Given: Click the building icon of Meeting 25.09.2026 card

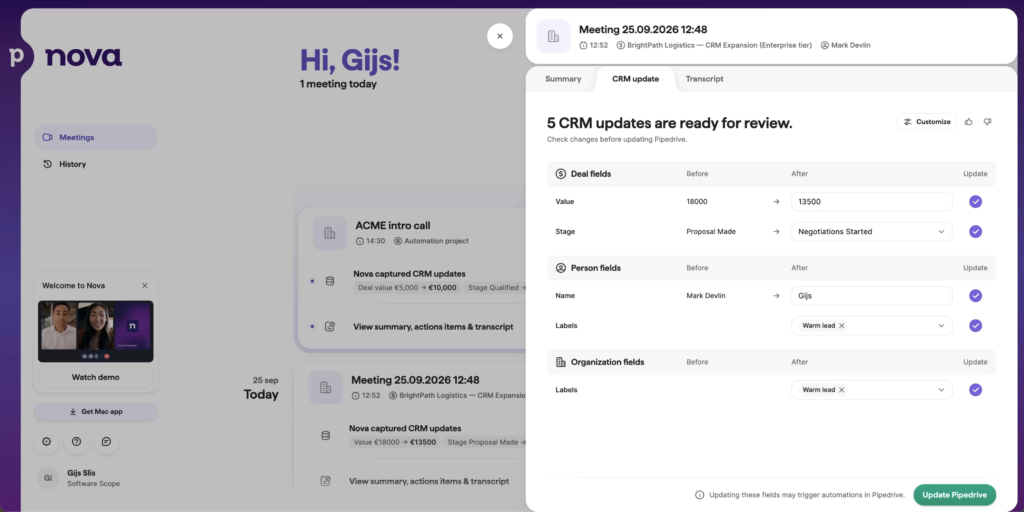Looking at the screenshot, I should point(325,387).
